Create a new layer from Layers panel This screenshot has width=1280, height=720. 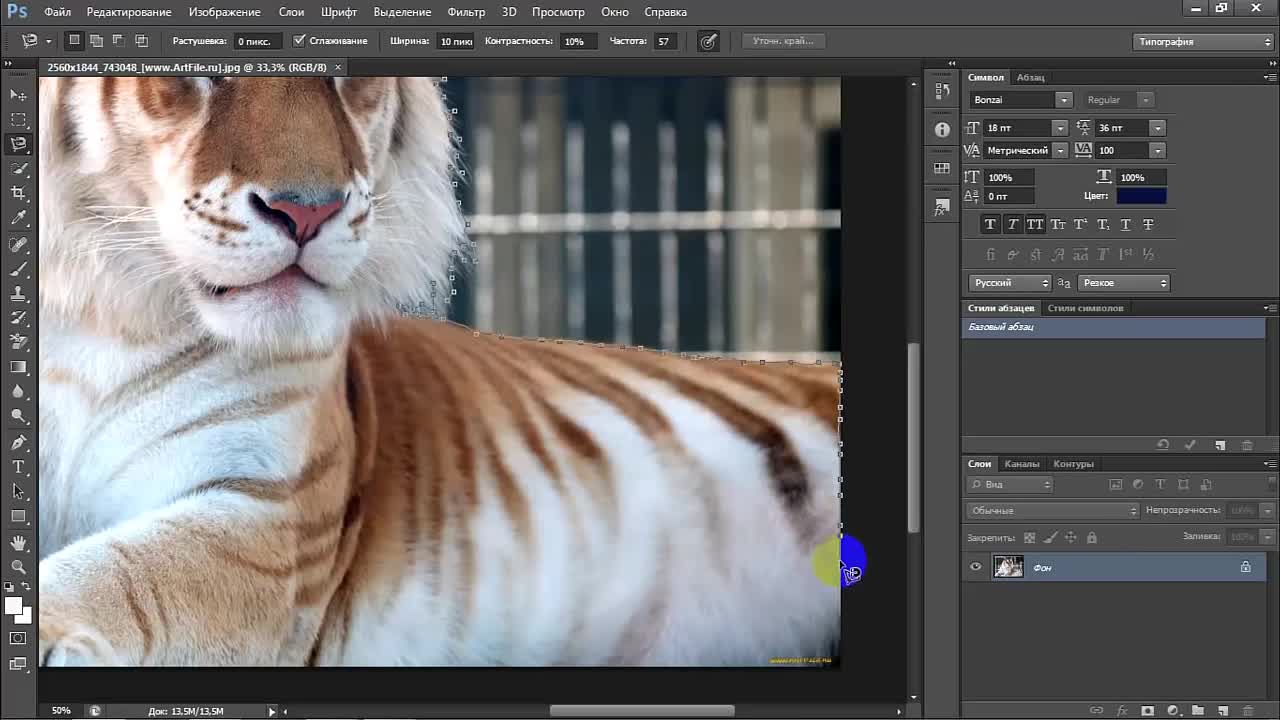pyautogui.click(x=1222, y=711)
